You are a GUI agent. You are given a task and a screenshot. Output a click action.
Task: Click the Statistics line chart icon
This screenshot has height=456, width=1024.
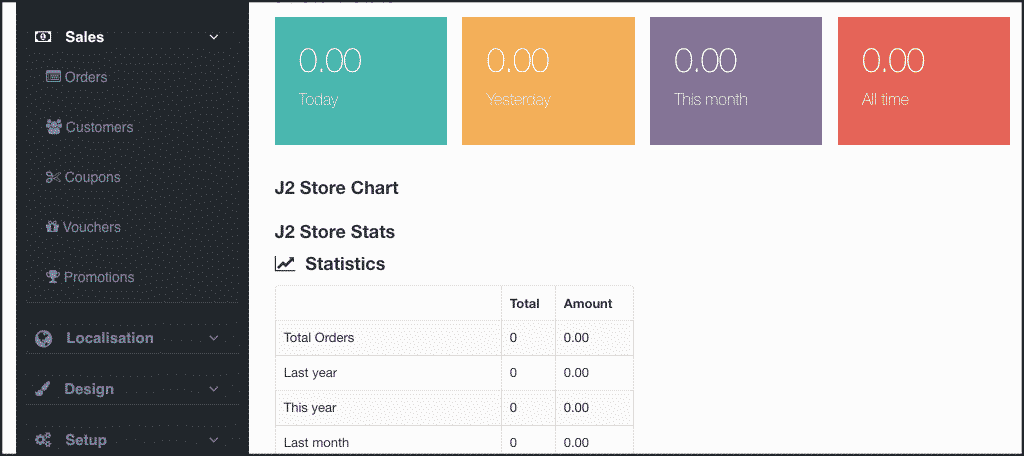click(285, 264)
